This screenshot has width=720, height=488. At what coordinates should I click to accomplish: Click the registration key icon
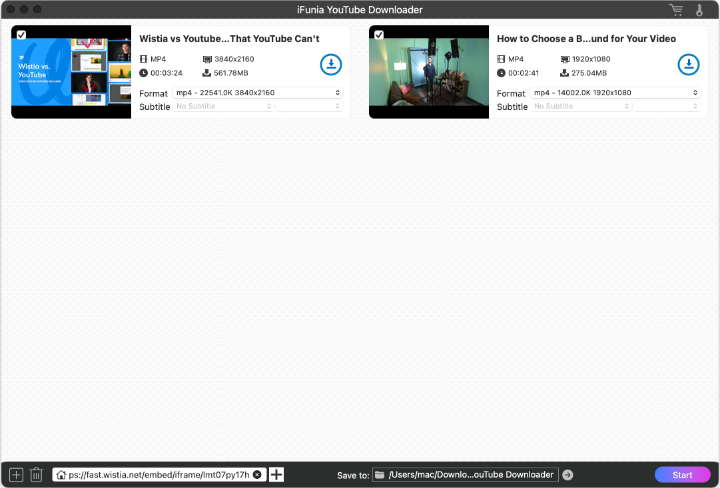point(700,10)
